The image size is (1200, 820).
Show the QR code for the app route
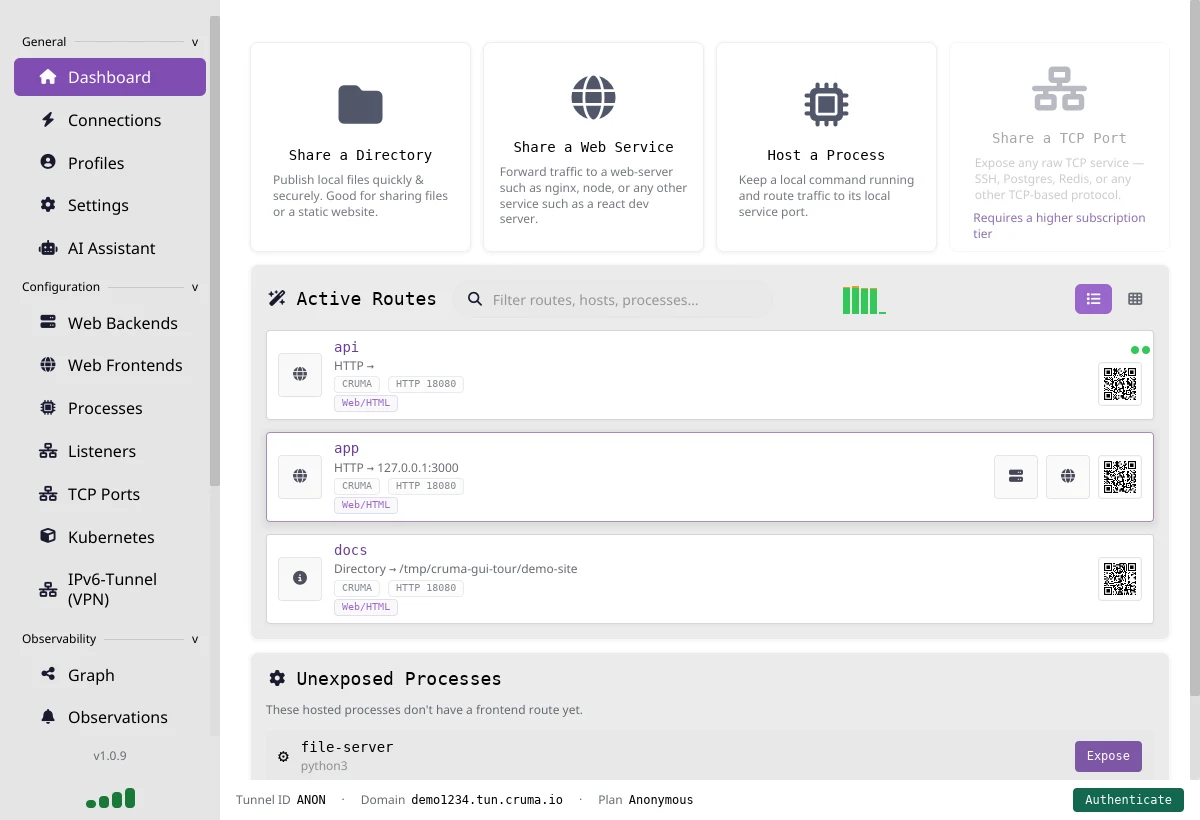pos(1120,477)
